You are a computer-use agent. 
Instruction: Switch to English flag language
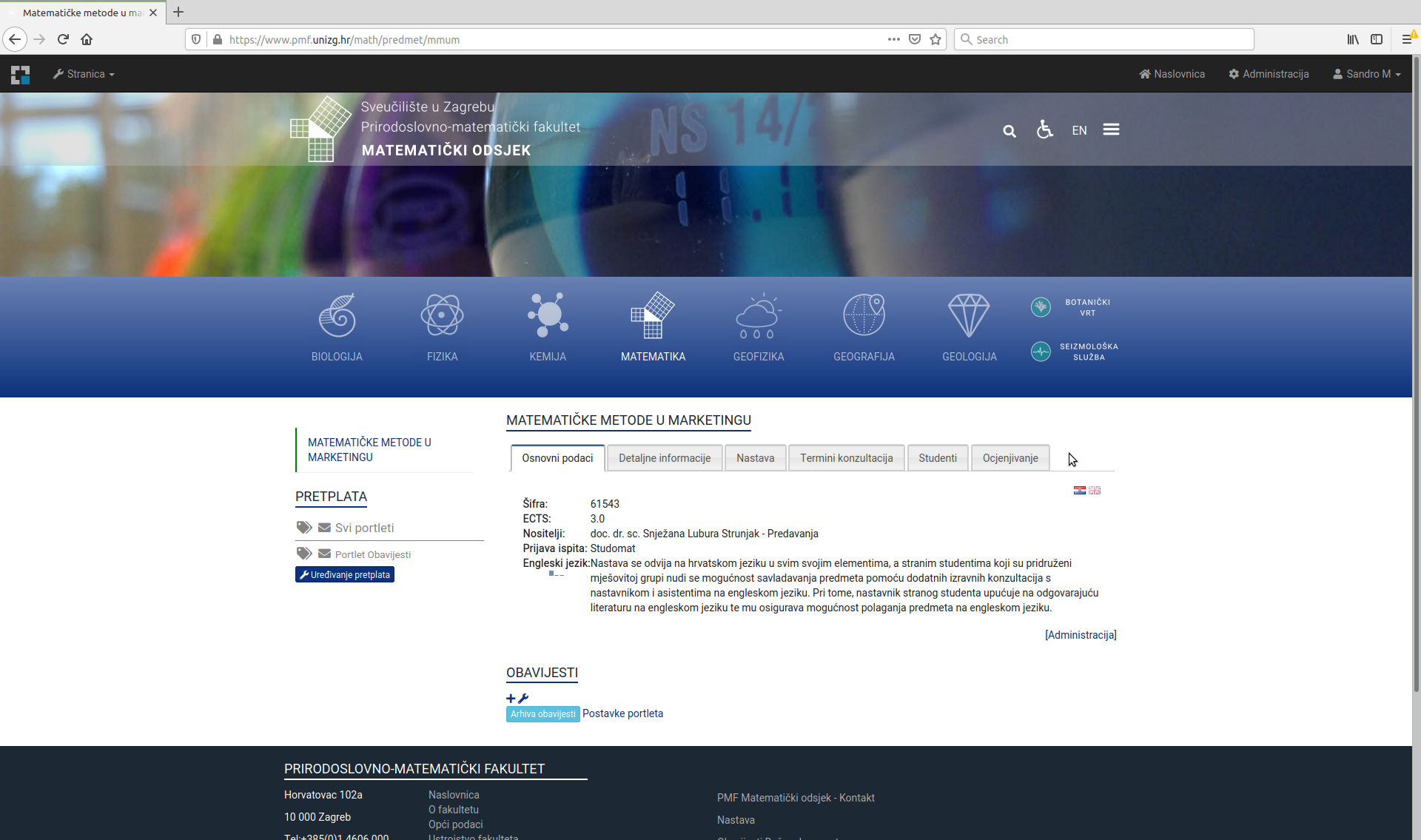[x=1095, y=490]
